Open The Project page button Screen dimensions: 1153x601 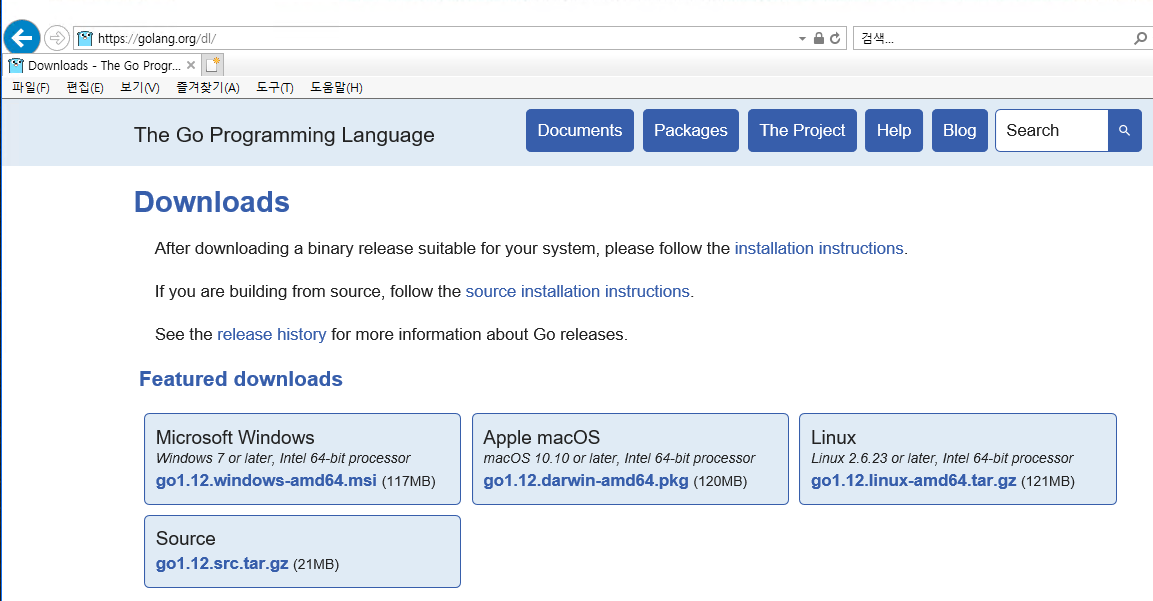click(802, 131)
